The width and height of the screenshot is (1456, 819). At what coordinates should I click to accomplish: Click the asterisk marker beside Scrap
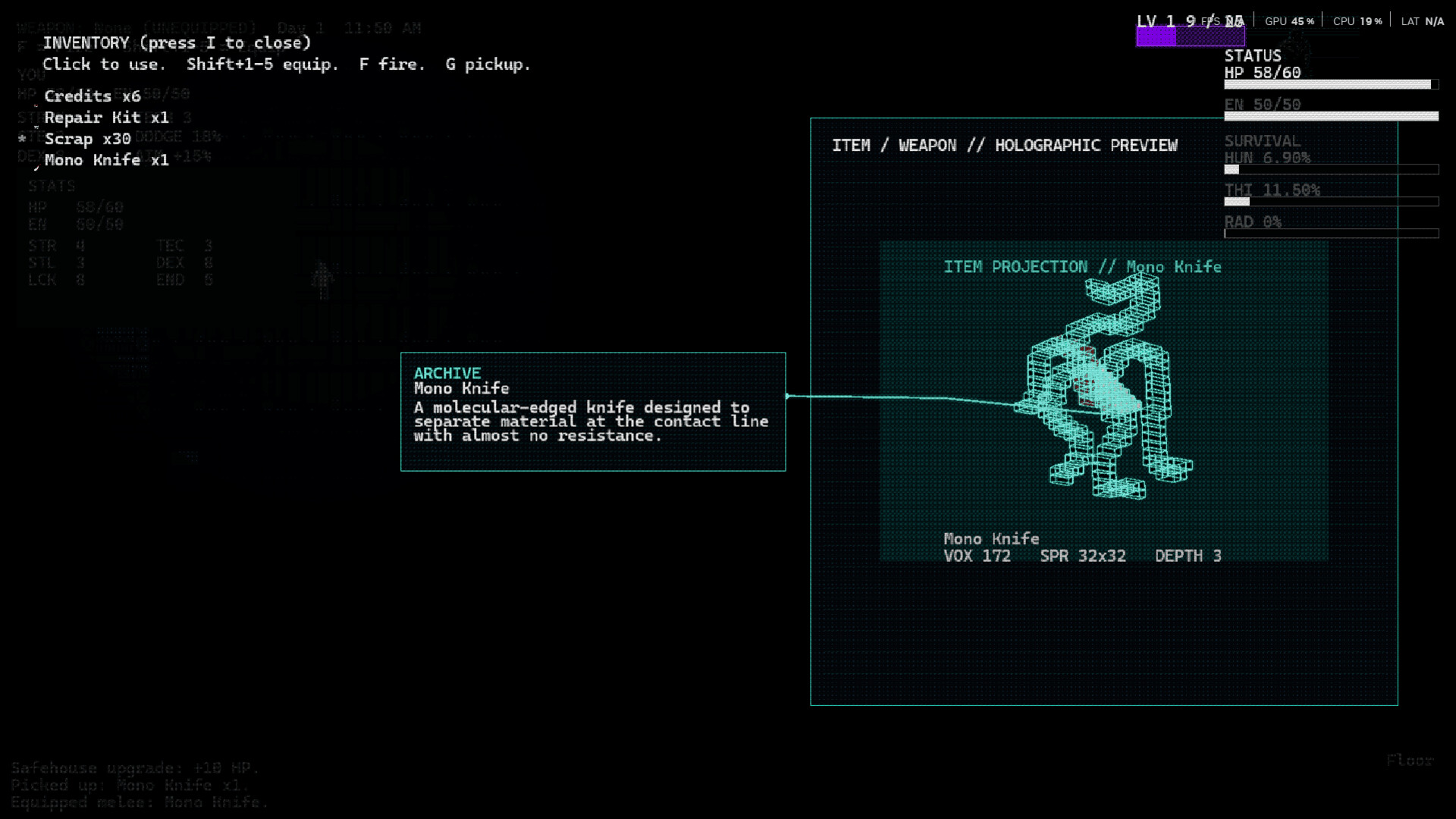pos(22,139)
